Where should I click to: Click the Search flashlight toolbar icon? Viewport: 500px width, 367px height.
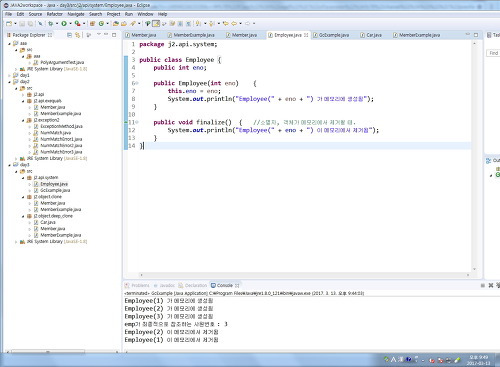133,24
